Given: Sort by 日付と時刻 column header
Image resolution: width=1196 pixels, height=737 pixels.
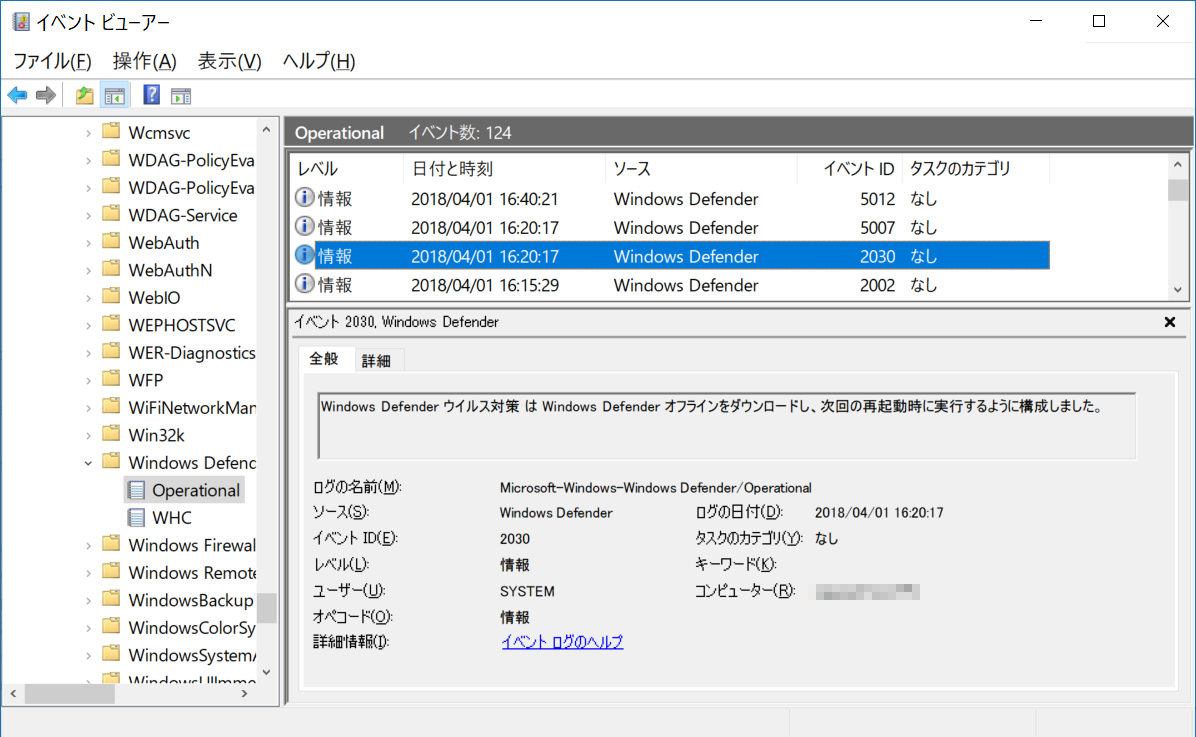Looking at the screenshot, I should click(x=504, y=169).
